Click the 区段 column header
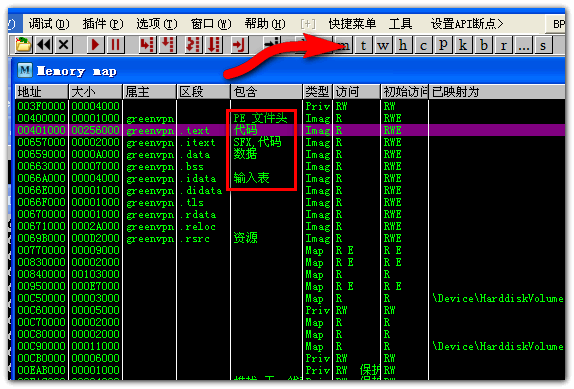 [x=203, y=91]
